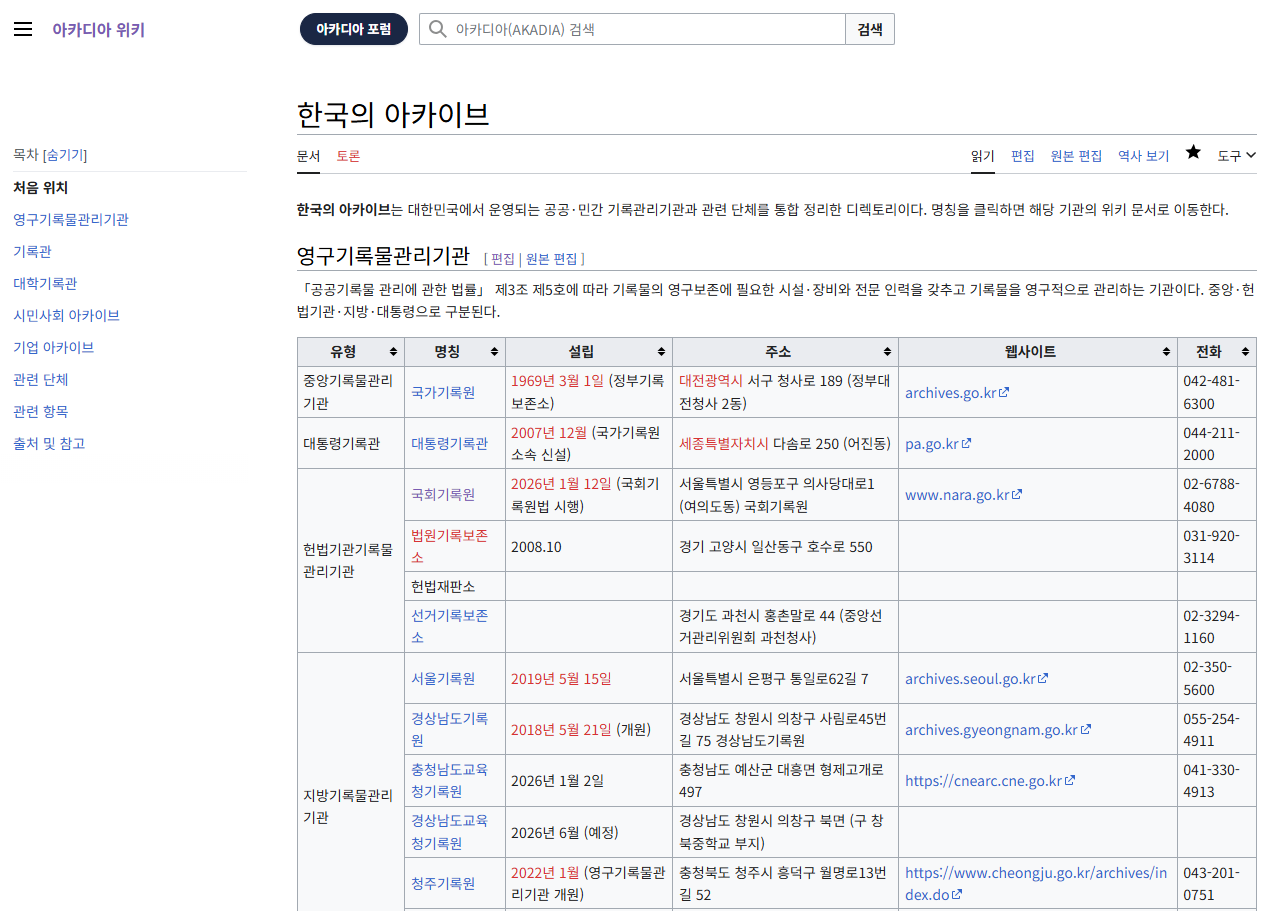Sort table by 명칭 column

(x=455, y=352)
